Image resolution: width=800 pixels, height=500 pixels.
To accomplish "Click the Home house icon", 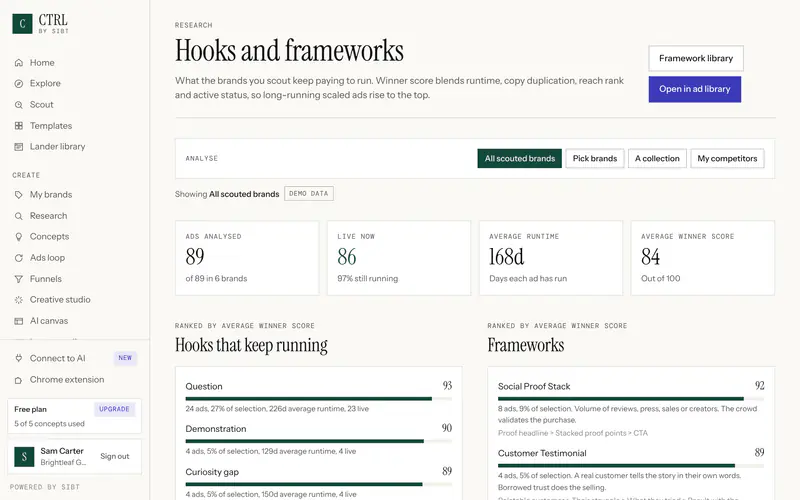I will 19,63.
